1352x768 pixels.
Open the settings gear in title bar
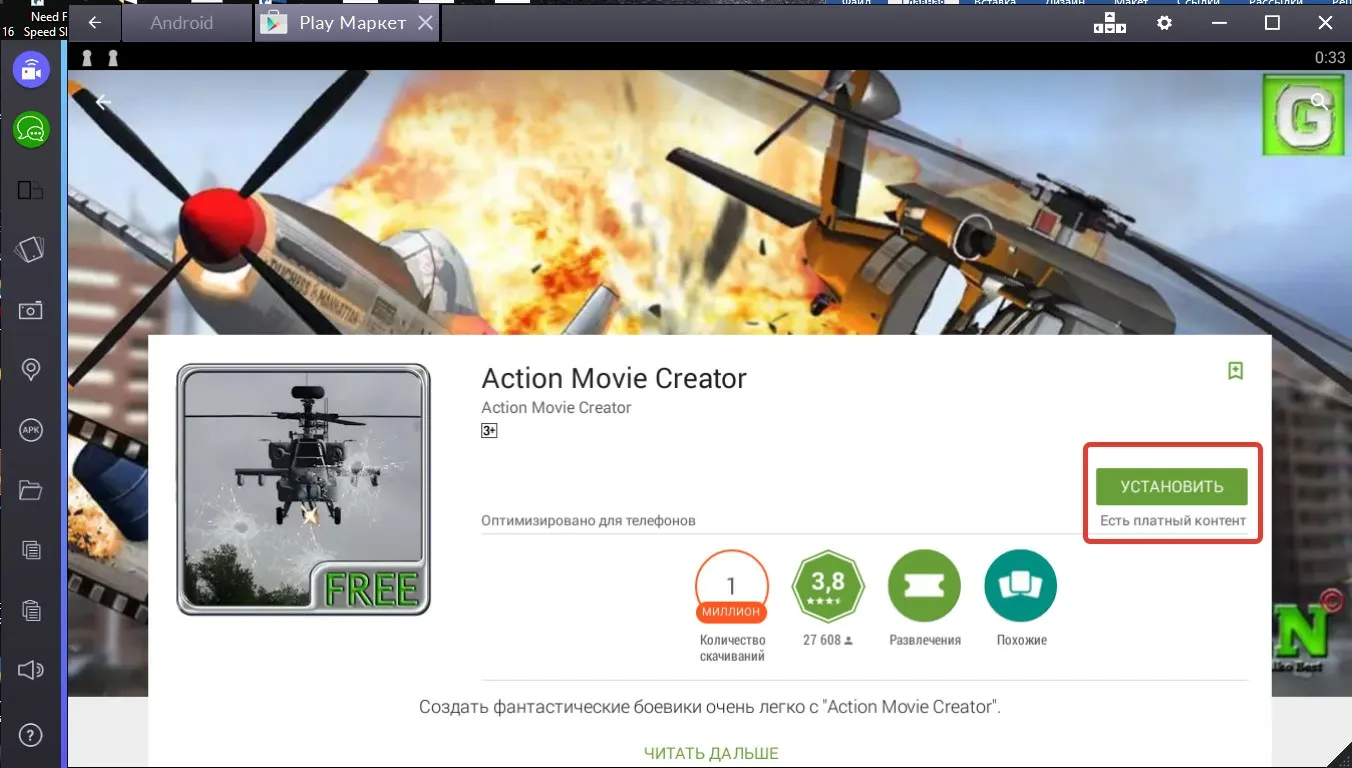click(1164, 23)
